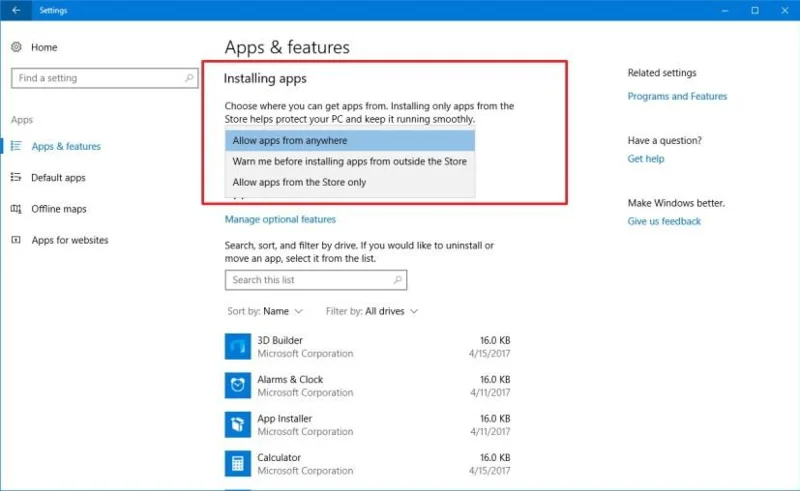Image resolution: width=800 pixels, height=491 pixels.
Task: Open Apps & features section
Action: point(66,146)
